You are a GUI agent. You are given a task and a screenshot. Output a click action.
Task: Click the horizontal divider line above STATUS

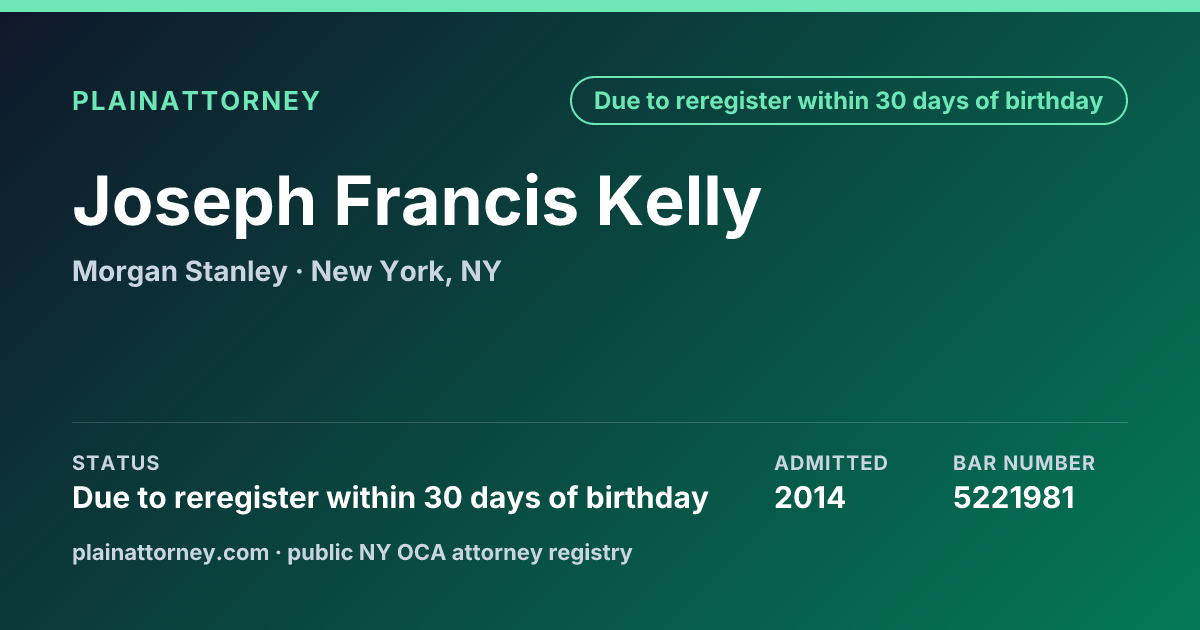tap(600, 422)
